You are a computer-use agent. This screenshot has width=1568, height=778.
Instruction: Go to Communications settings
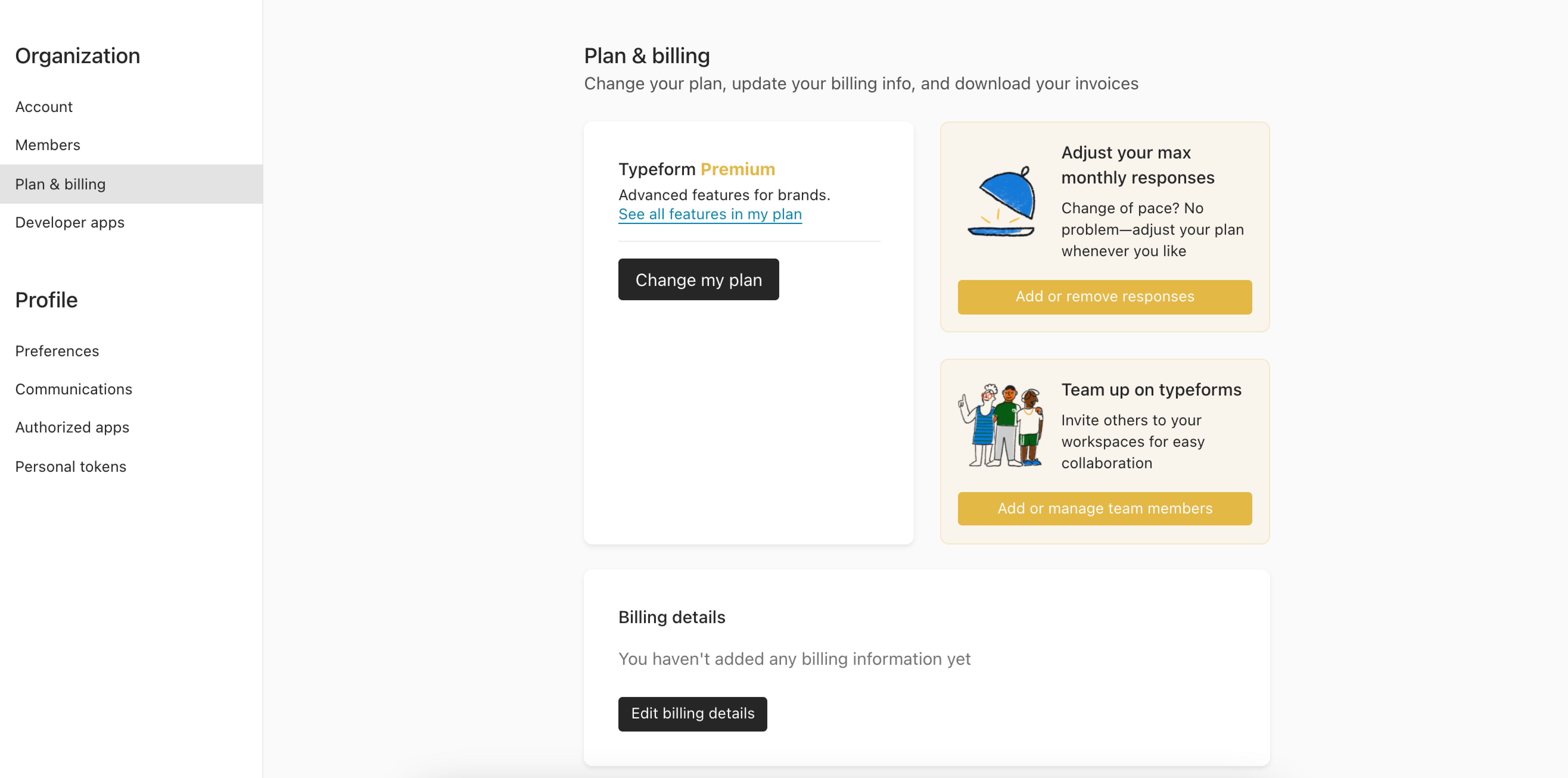[x=73, y=389]
